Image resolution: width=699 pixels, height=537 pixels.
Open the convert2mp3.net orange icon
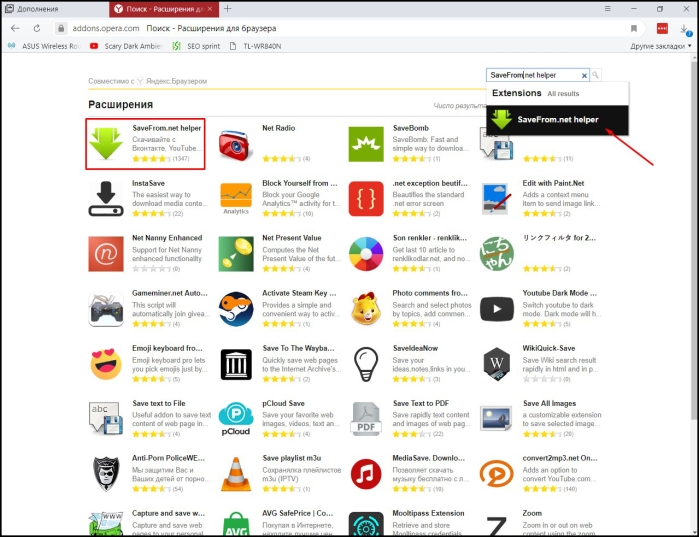tap(496, 474)
